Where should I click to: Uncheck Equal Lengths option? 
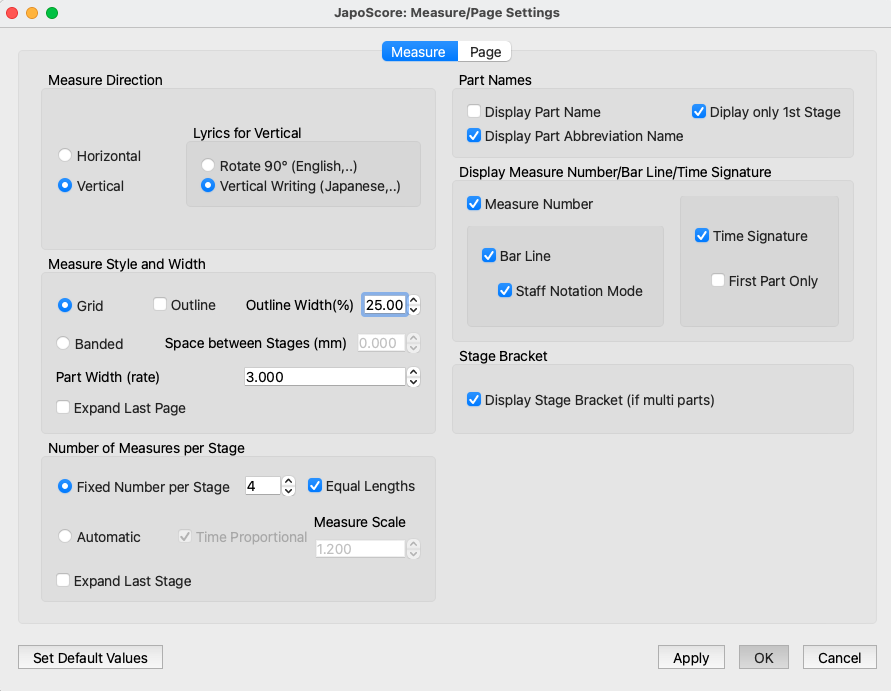click(x=315, y=486)
